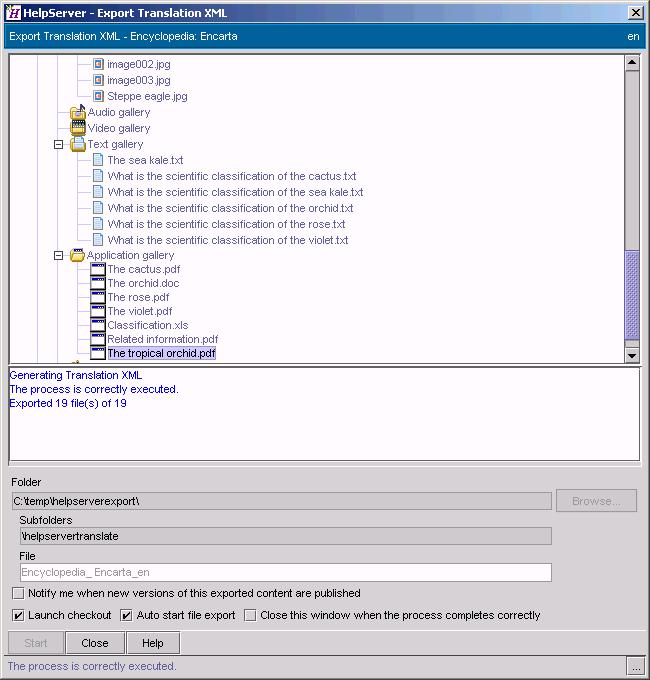Click the Audio gallery folder icon
The height and width of the screenshot is (680, 650).
[78, 112]
